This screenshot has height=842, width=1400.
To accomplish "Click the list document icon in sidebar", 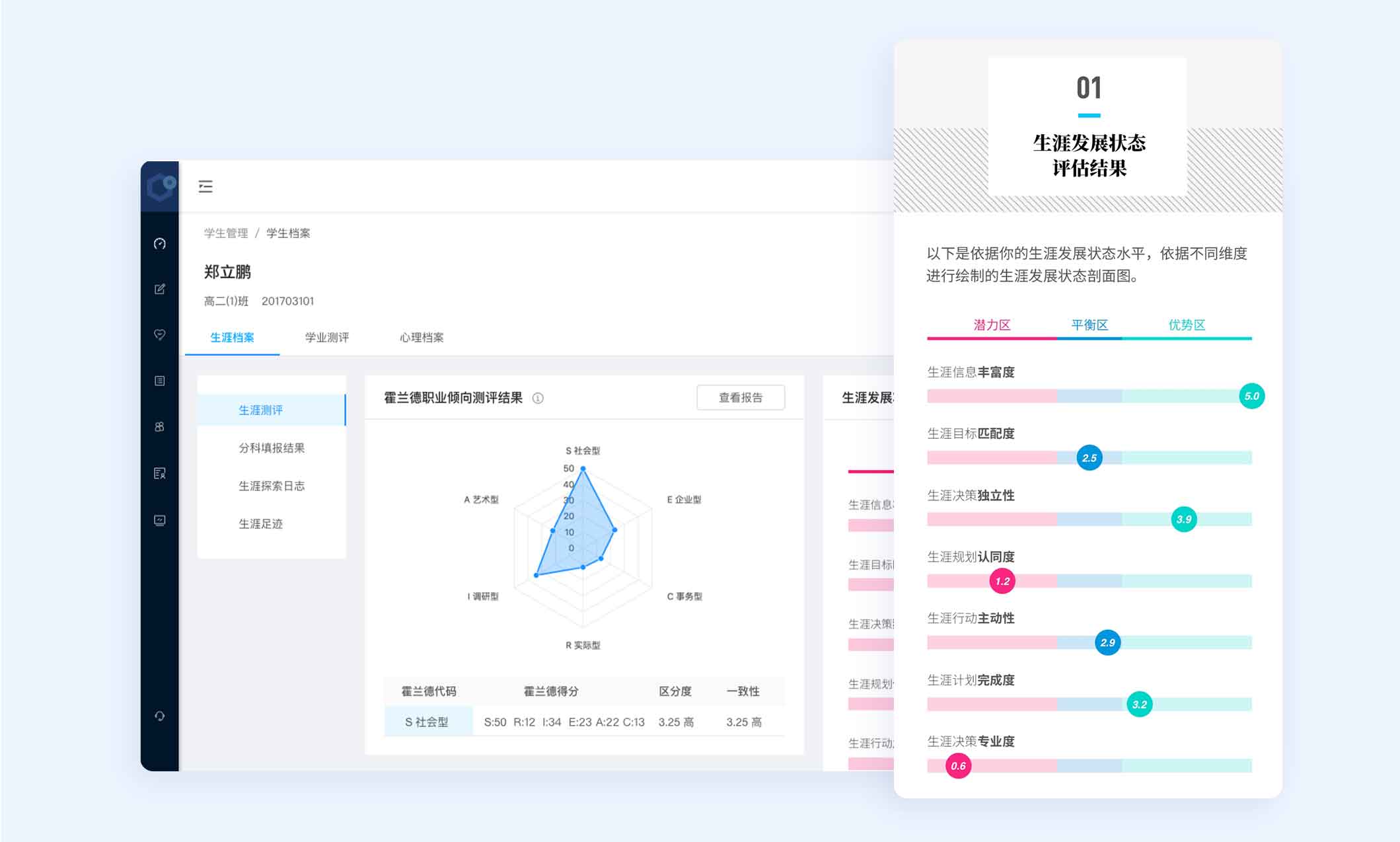I will [x=160, y=381].
